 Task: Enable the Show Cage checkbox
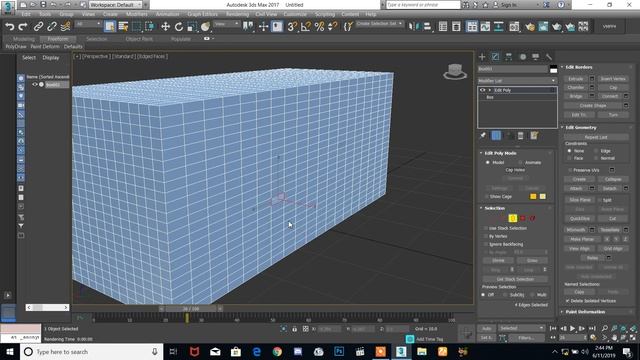pyautogui.click(x=486, y=196)
